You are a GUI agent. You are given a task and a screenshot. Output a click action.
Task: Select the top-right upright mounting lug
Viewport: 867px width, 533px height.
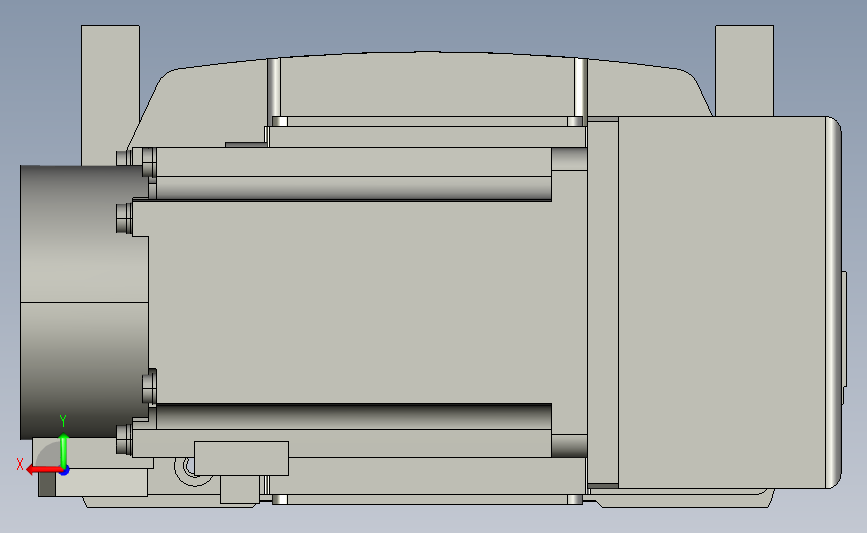pos(744,70)
